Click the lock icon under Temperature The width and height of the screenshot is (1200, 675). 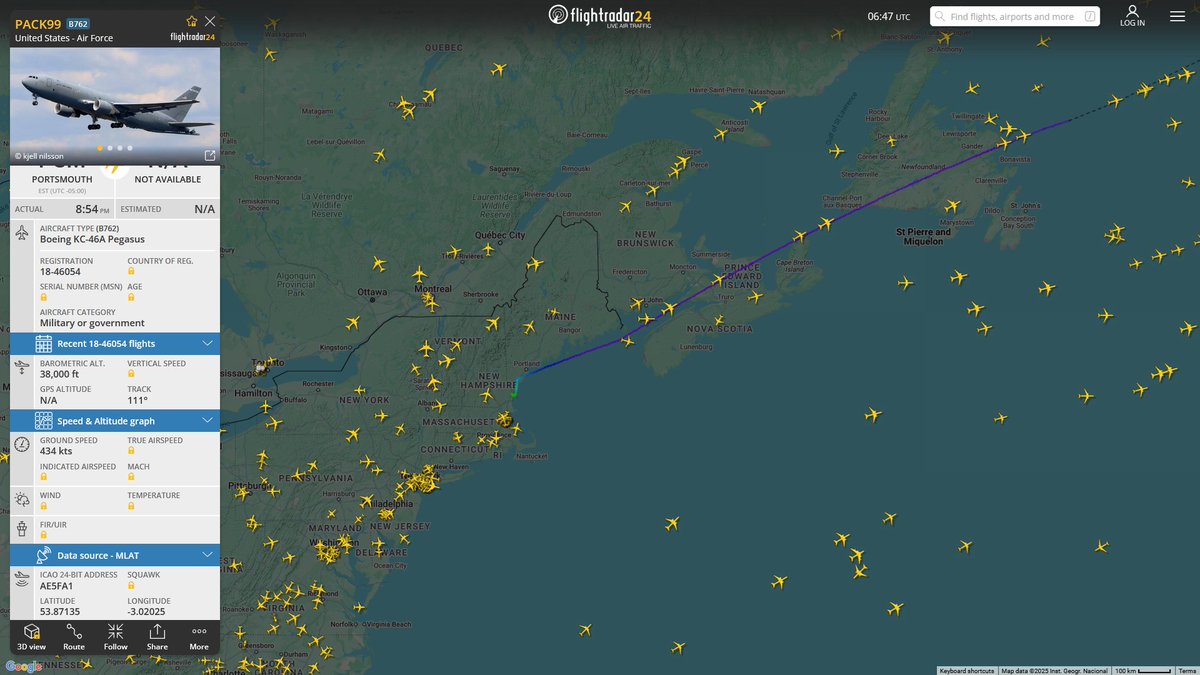tap(131, 506)
